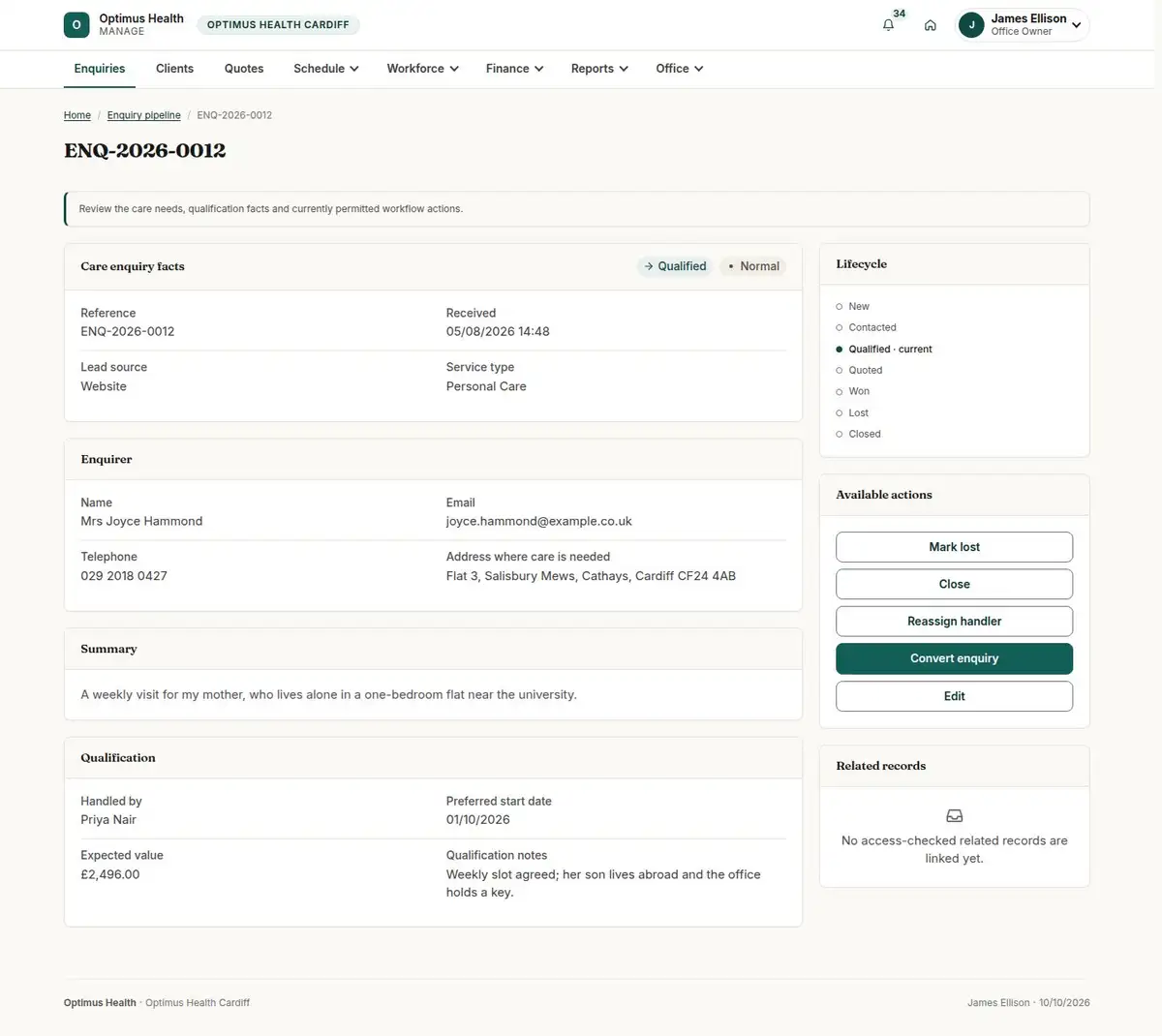Viewport: 1162px width, 1036px height.
Task: Click the Edit button
Action: (x=955, y=696)
